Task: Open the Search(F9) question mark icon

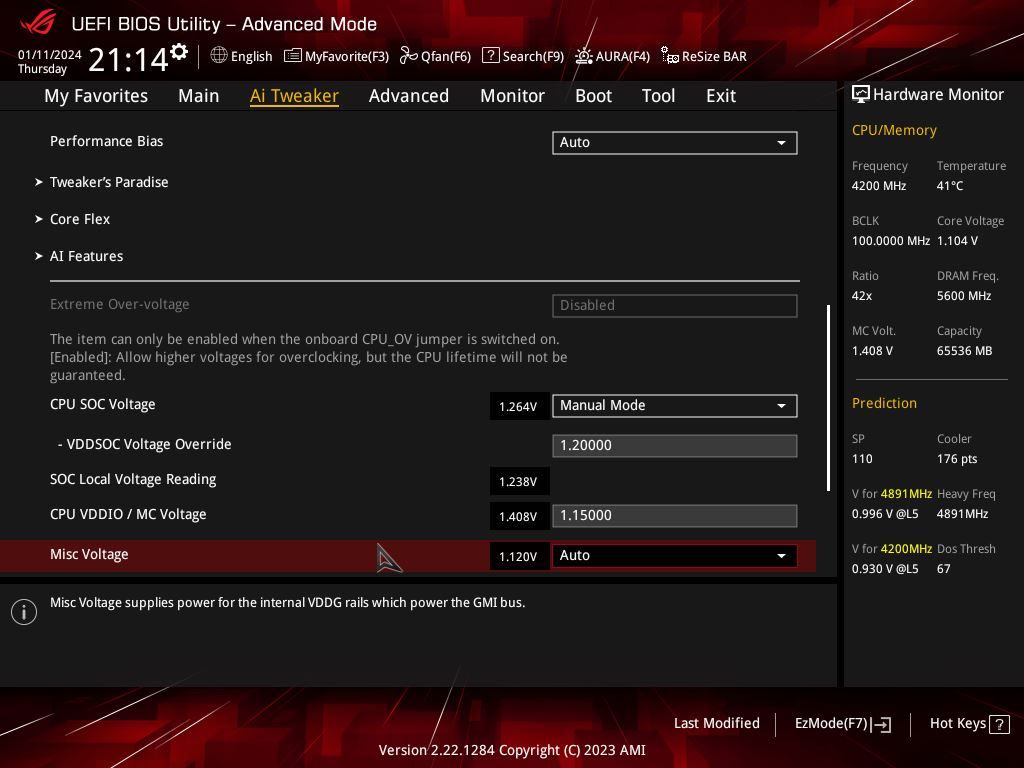Action: pyautogui.click(x=490, y=56)
